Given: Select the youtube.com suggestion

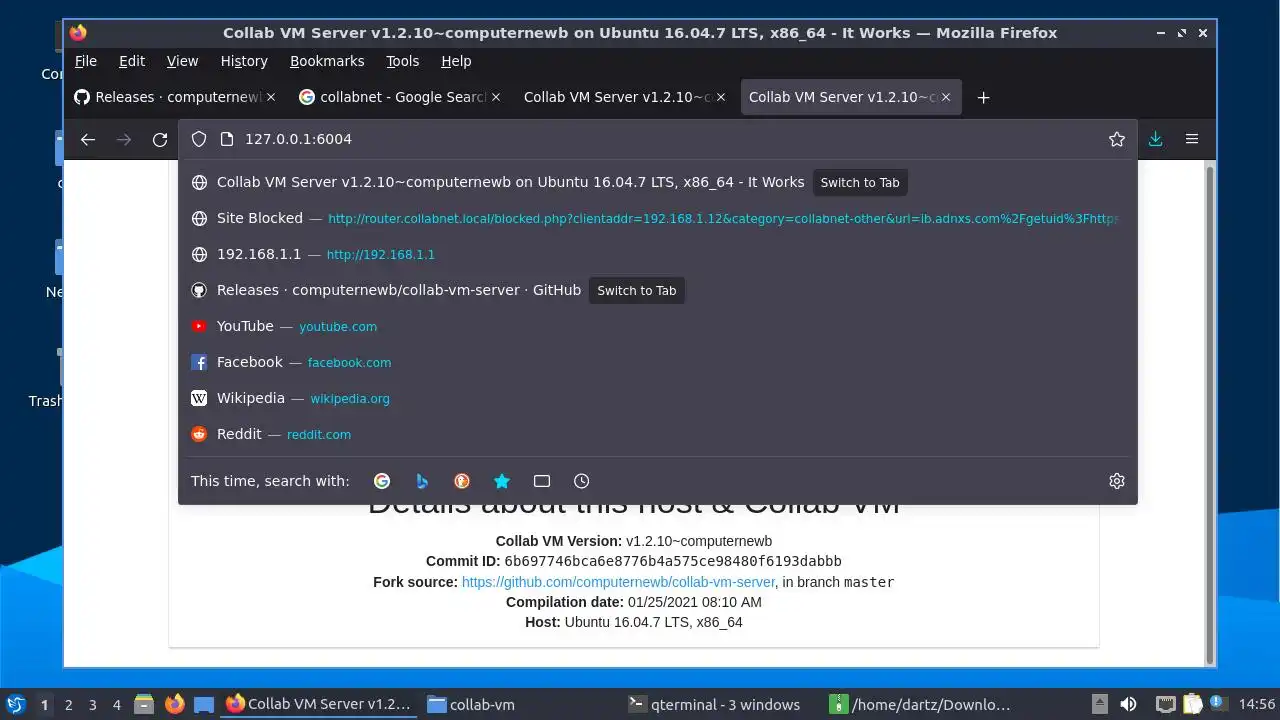Looking at the screenshot, I should click(658, 326).
